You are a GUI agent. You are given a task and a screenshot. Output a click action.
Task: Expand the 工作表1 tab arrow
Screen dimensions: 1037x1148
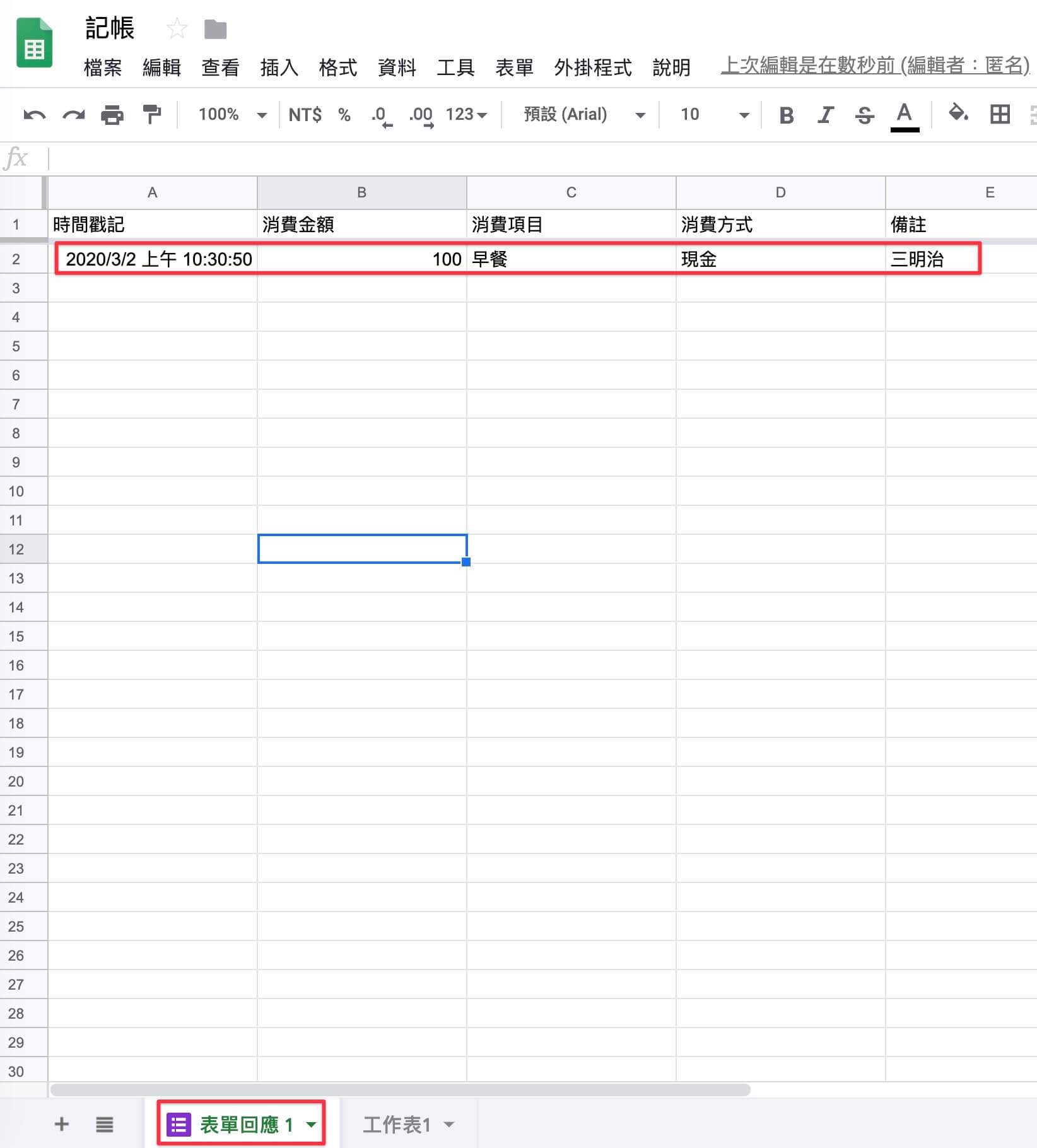[449, 1124]
